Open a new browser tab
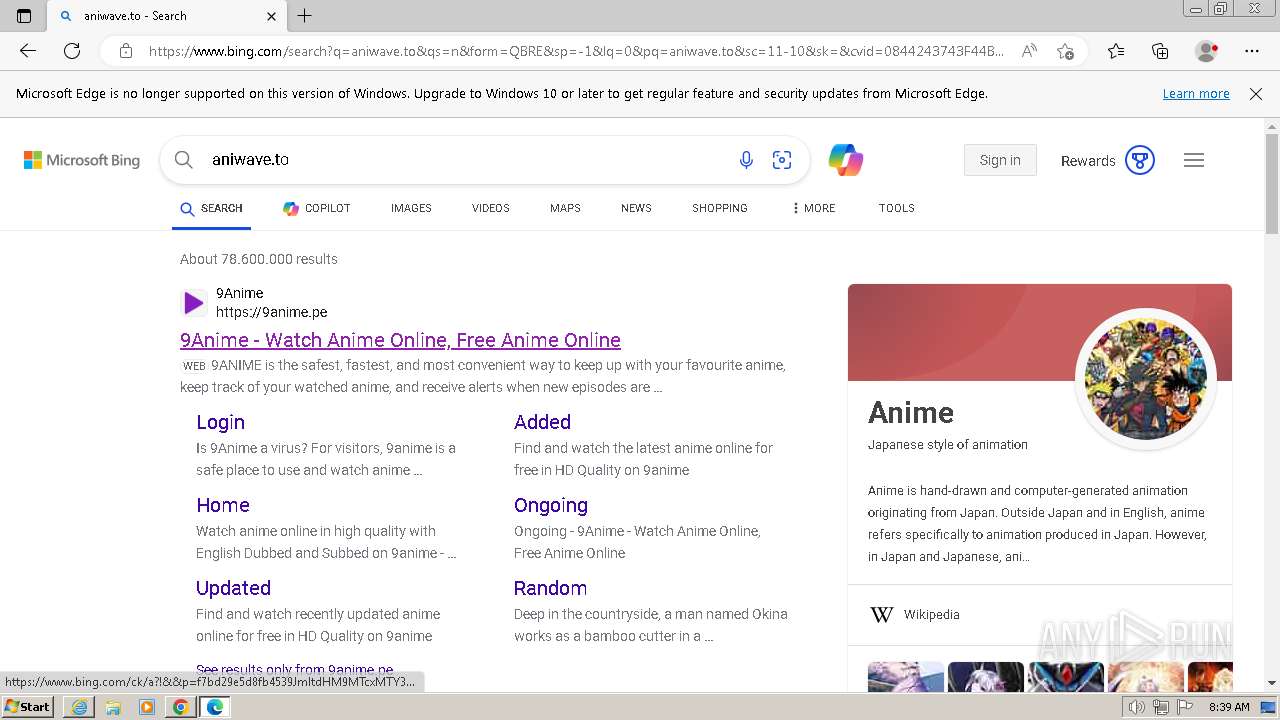Screen dimensions: 1280x720 305,16
